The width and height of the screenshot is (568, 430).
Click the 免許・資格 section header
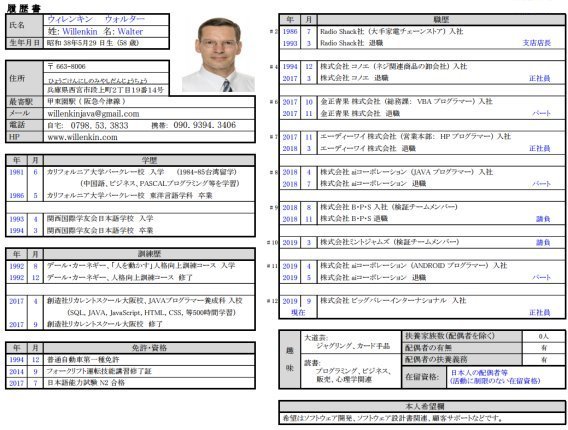pos(149,348)
